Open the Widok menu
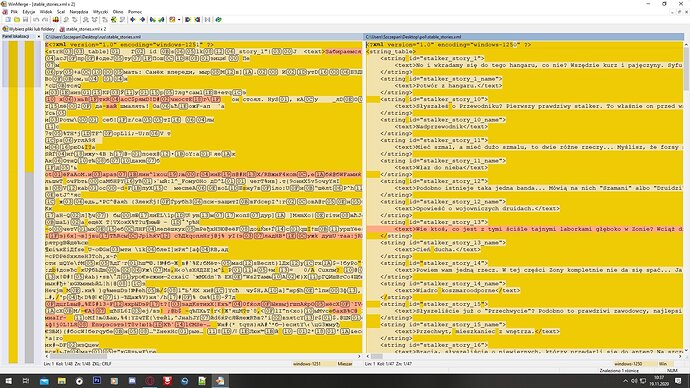This screenshot has width=690, height=388. tap(46, 12)
